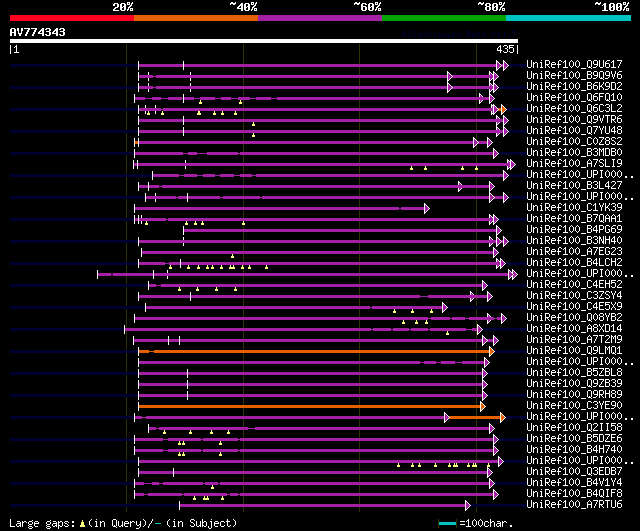This screenshot has height=531, width=640.
Task: Open hit UniRef100_Q6C3L2
Action: tap(574, 108)
